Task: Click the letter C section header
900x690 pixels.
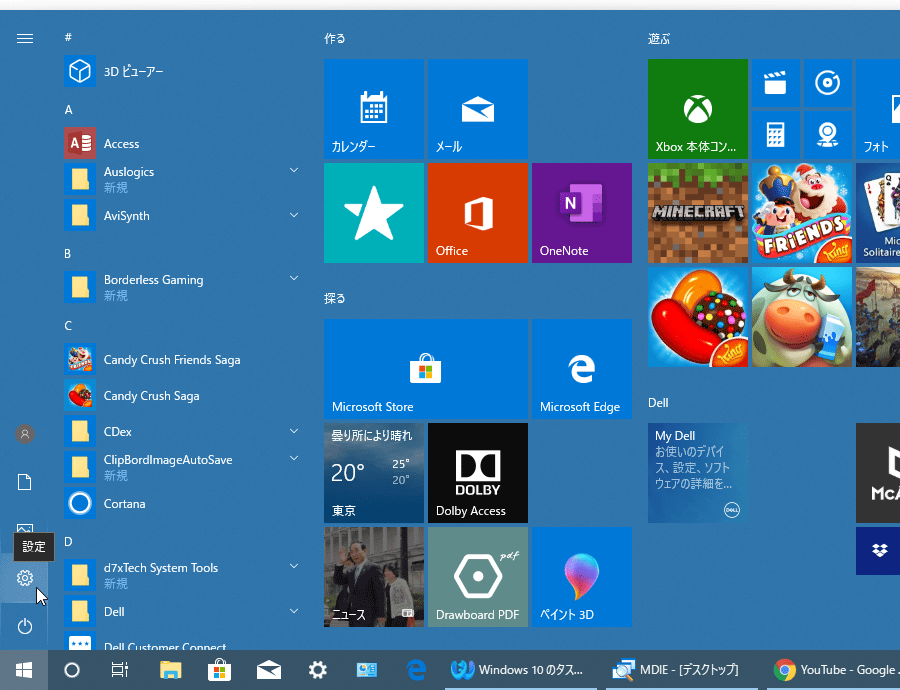Action: [68, 326]
